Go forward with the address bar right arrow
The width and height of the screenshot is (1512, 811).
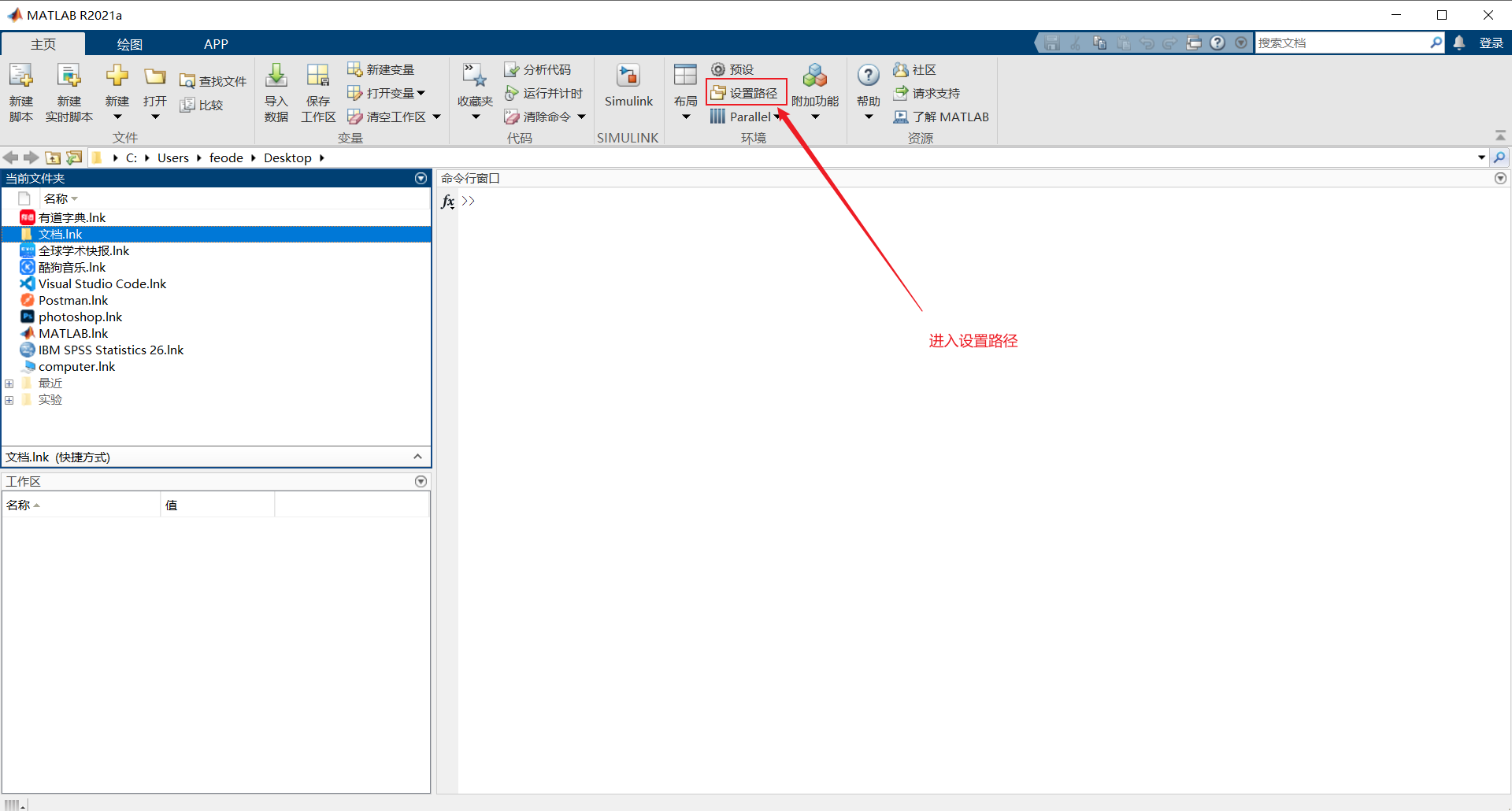coord(31,157)
